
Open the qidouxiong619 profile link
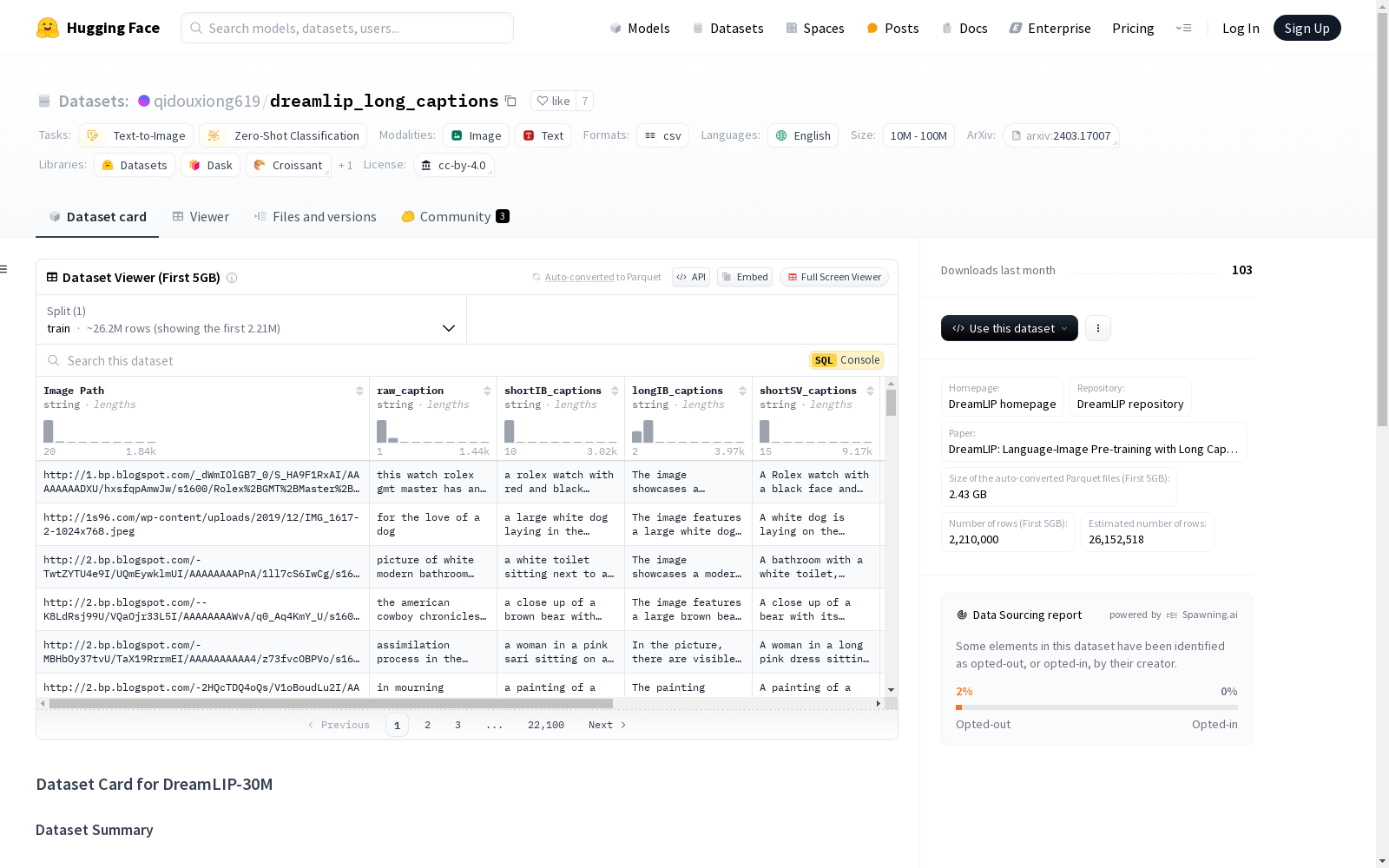207,101
